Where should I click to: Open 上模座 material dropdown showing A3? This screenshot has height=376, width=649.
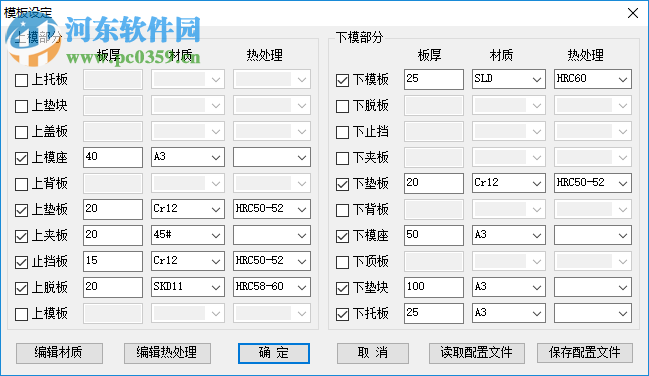click(188, 157)
